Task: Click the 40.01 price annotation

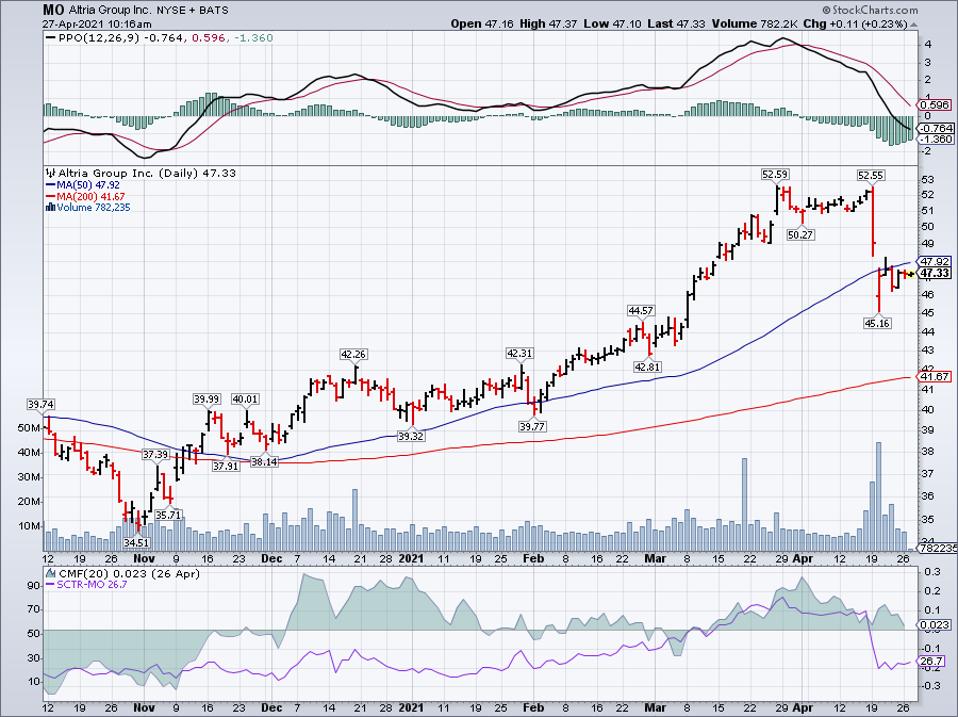Action: (x=245, y=399)
